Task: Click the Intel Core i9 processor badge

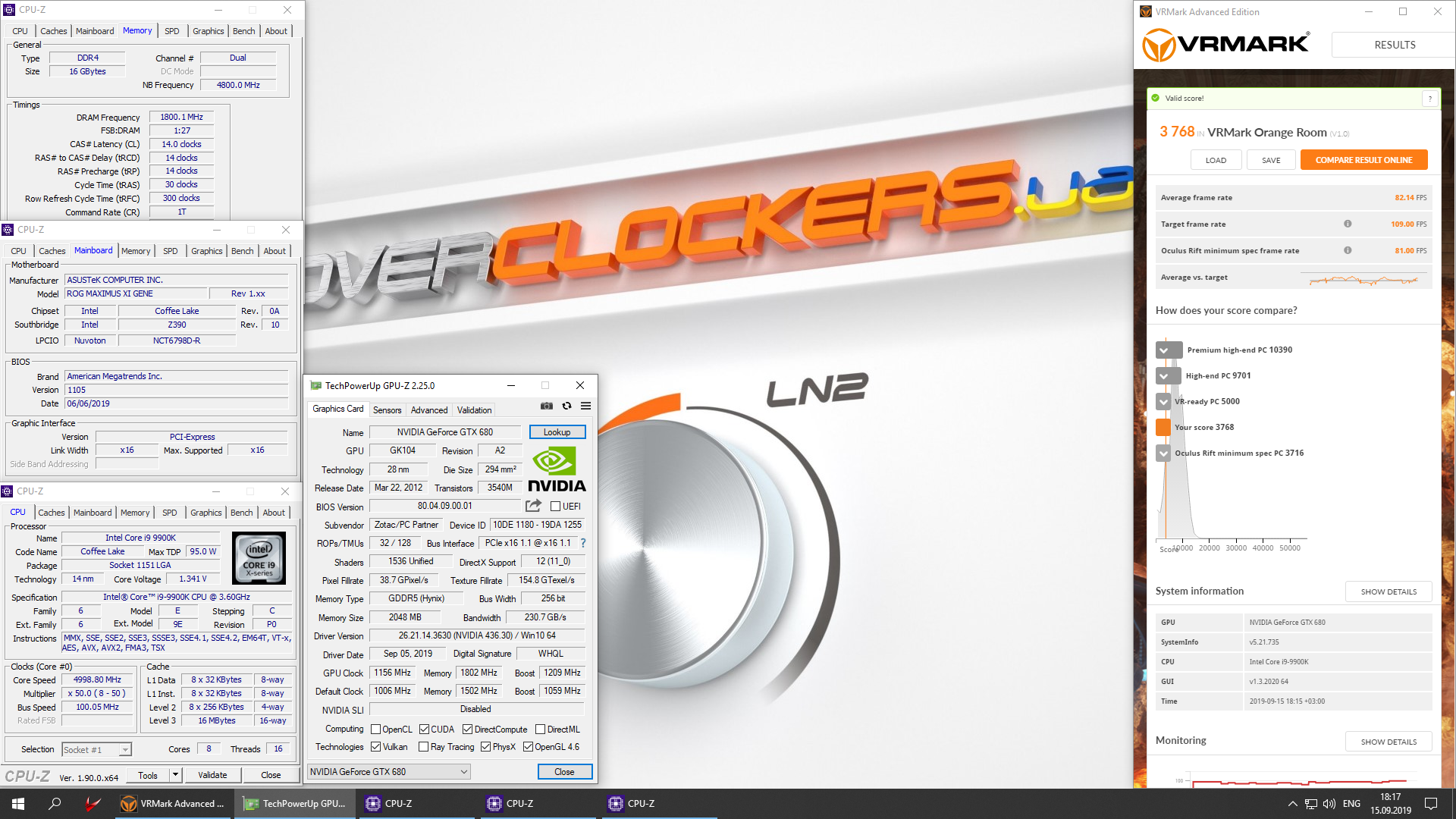Action: click(x=259, y=558)
